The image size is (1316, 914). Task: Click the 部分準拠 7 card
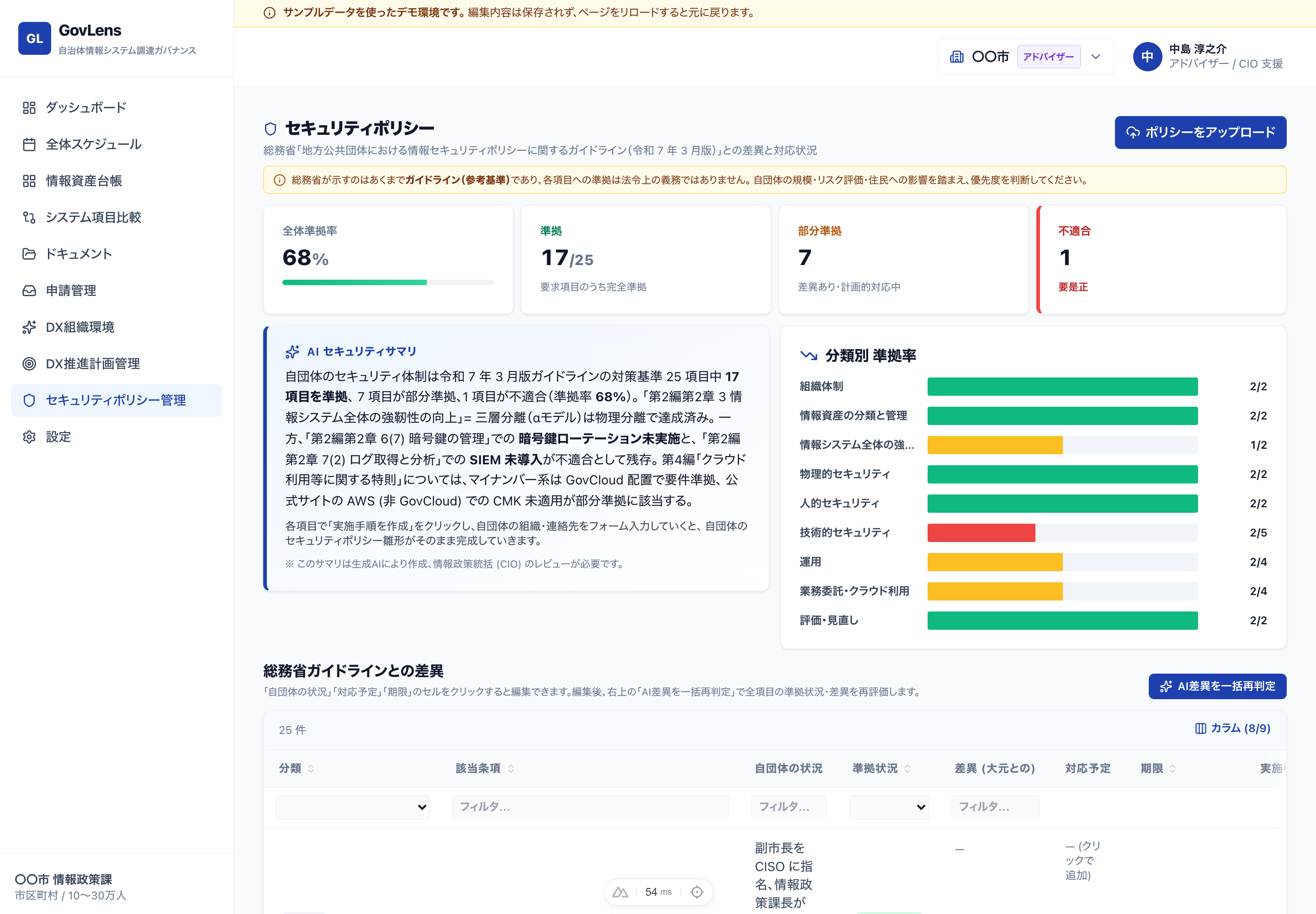[x=904, y=260]
